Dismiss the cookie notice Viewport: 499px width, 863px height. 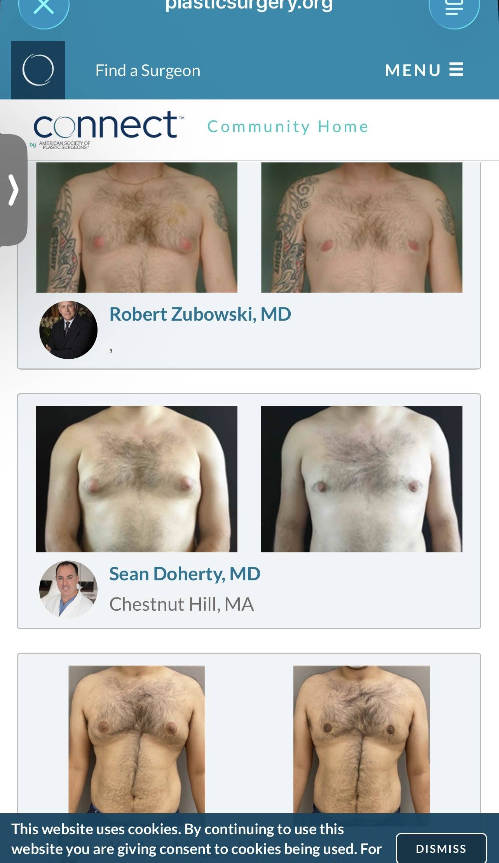[441, 849]
